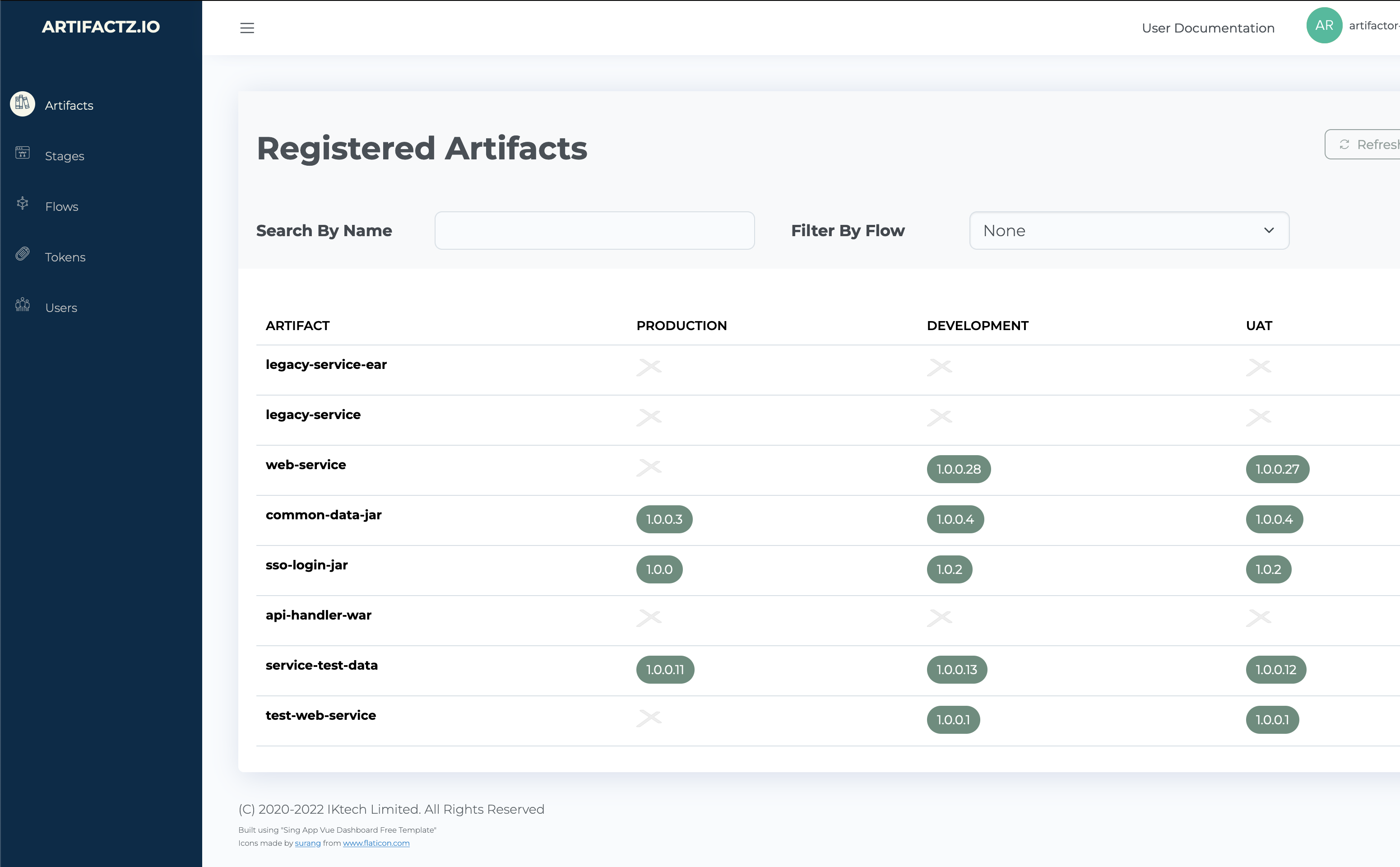Click common-data-jar production version 1.0.0.3 badge

(664, 519)
